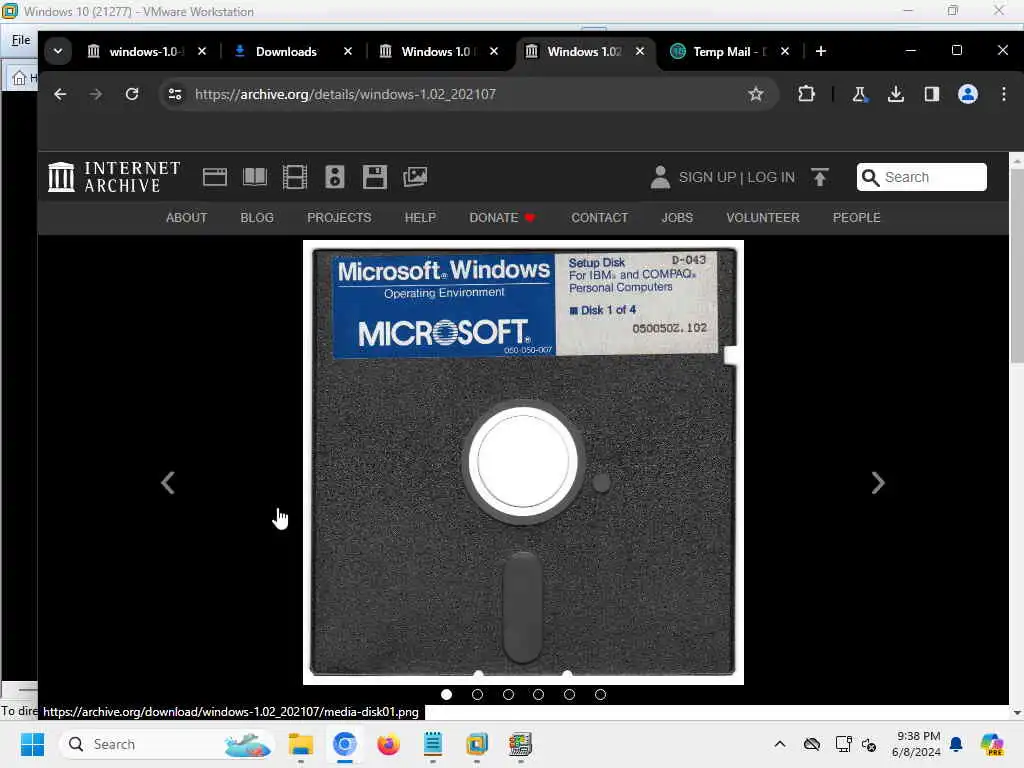
Task: Open the VMware File menu
Action: point(21,40)
